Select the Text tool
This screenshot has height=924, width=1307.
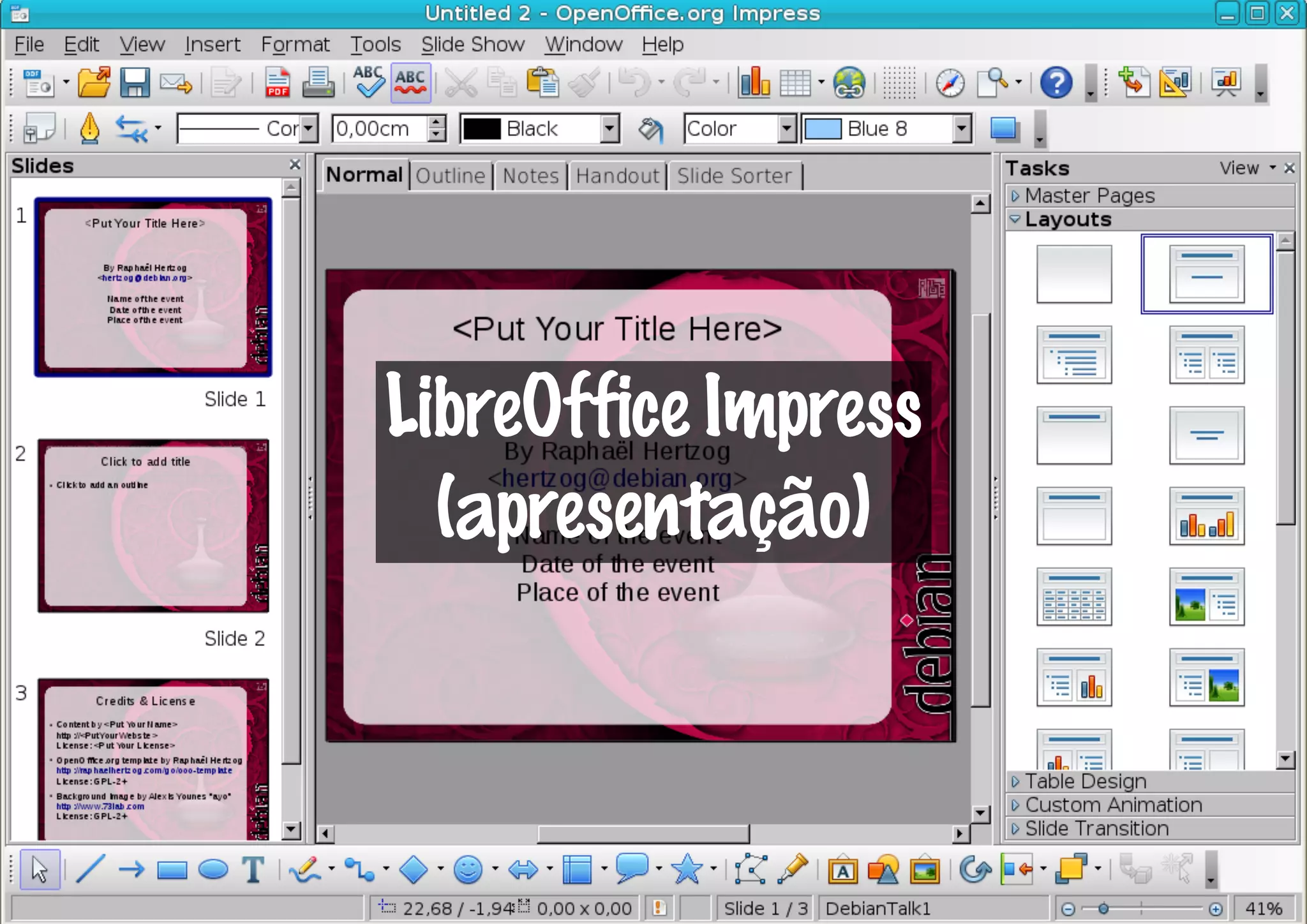tap(253, 870)
